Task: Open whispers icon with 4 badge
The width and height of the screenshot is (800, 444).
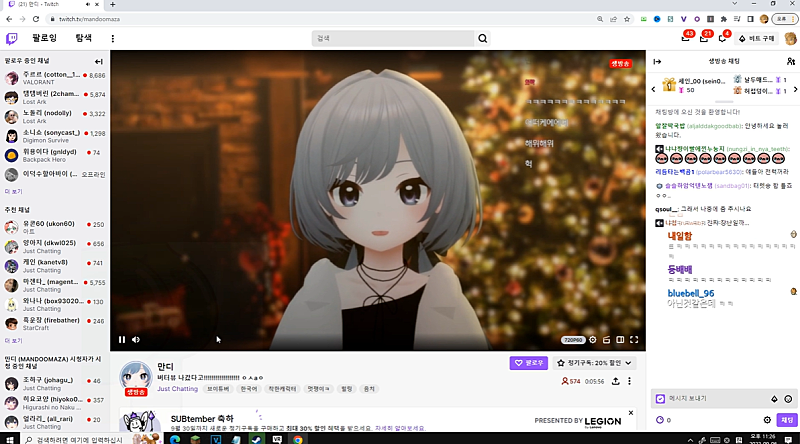Action: tap(722, 38)
